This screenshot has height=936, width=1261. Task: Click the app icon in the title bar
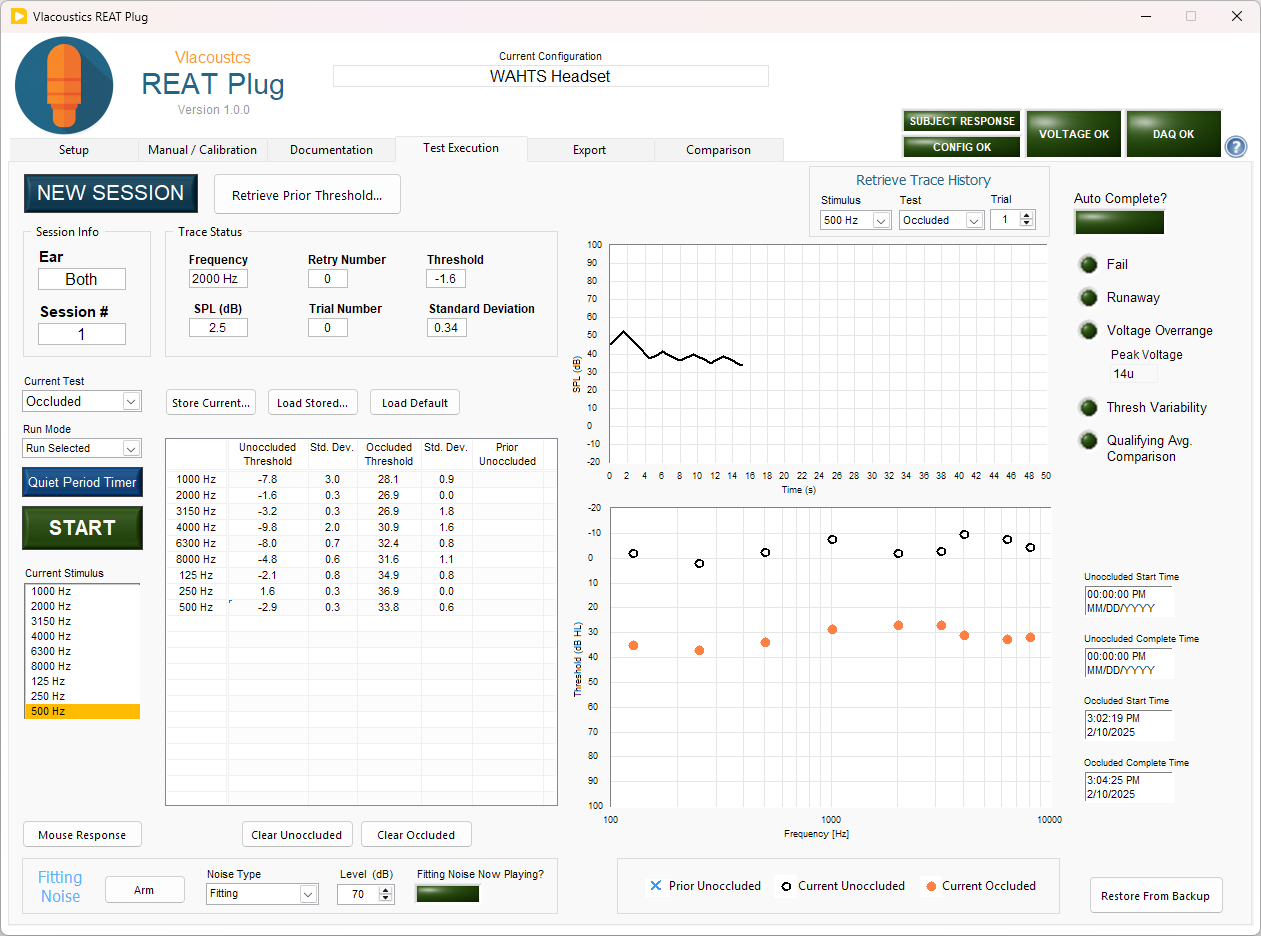18,17
